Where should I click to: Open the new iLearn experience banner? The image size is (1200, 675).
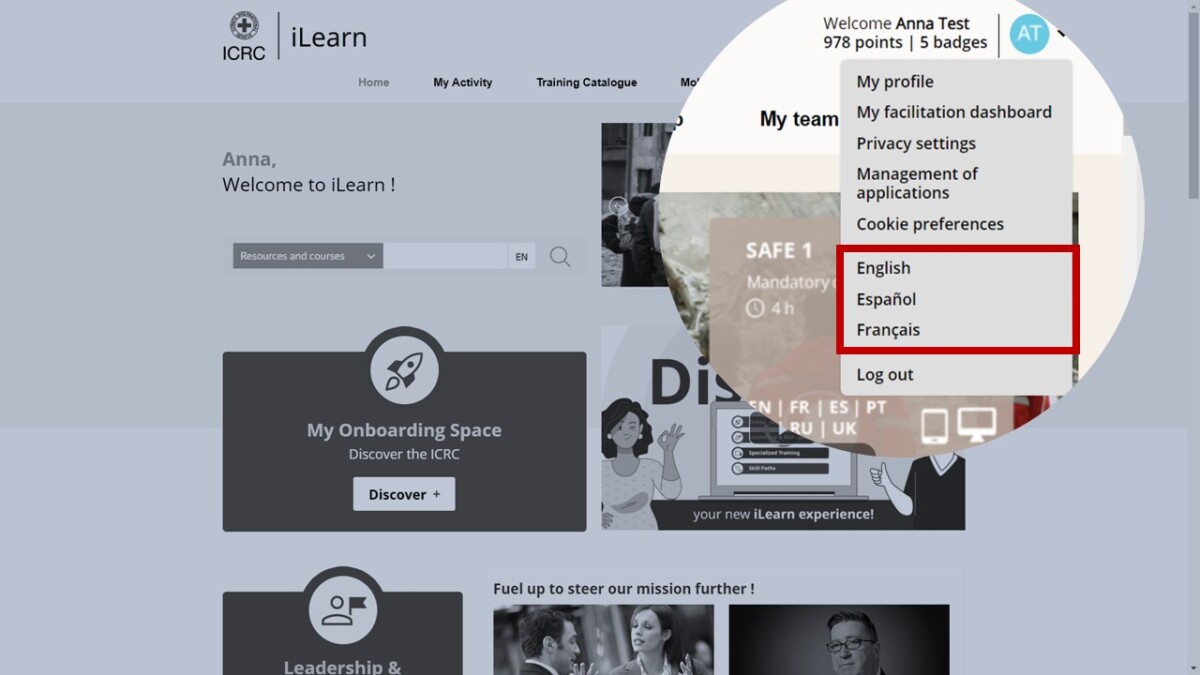click(x=783, y=426)
